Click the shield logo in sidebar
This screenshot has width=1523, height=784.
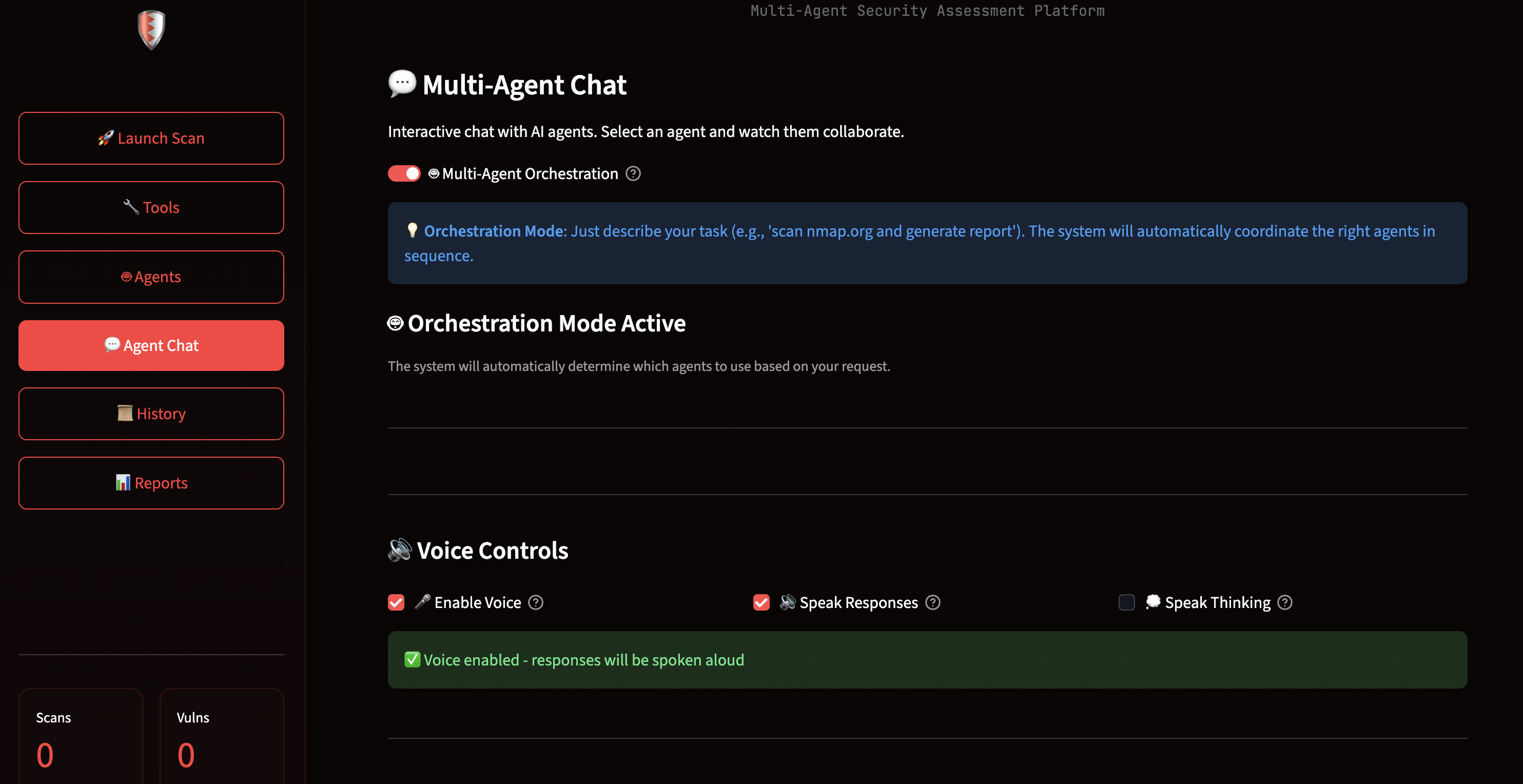pos(151,30)
